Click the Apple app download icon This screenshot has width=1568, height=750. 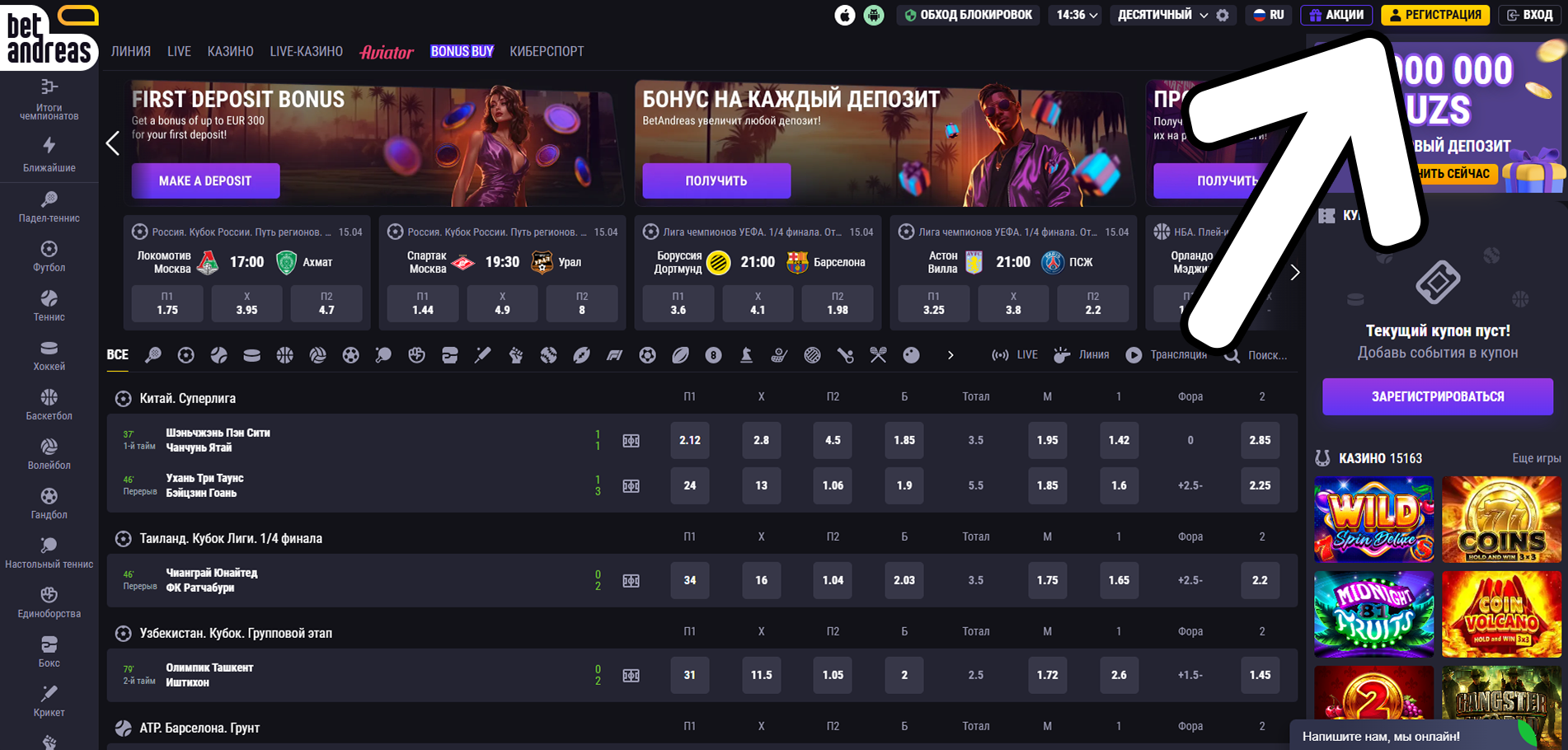(x=845, y=15)
